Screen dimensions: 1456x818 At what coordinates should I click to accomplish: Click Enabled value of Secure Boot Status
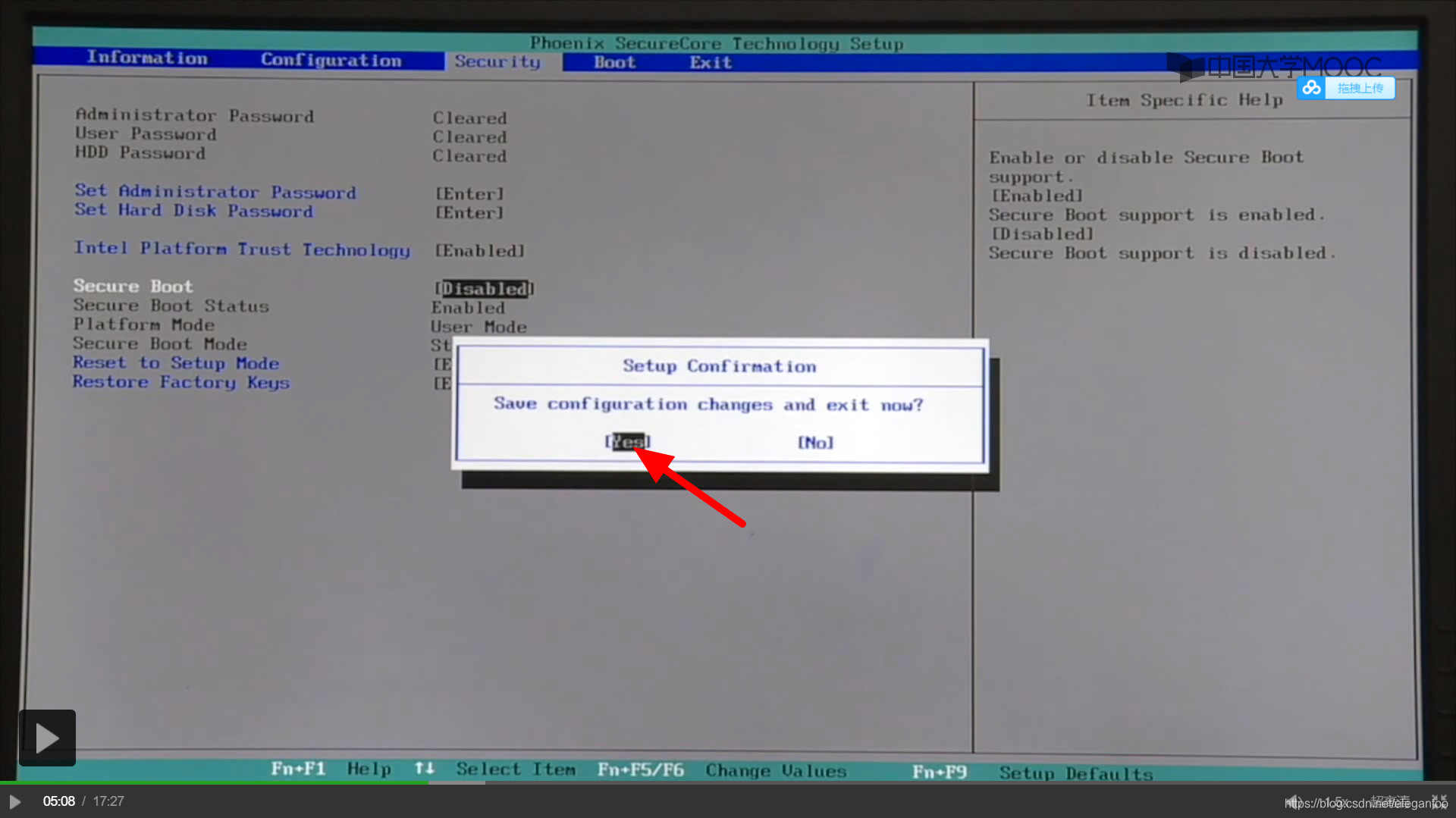point(468,308)
